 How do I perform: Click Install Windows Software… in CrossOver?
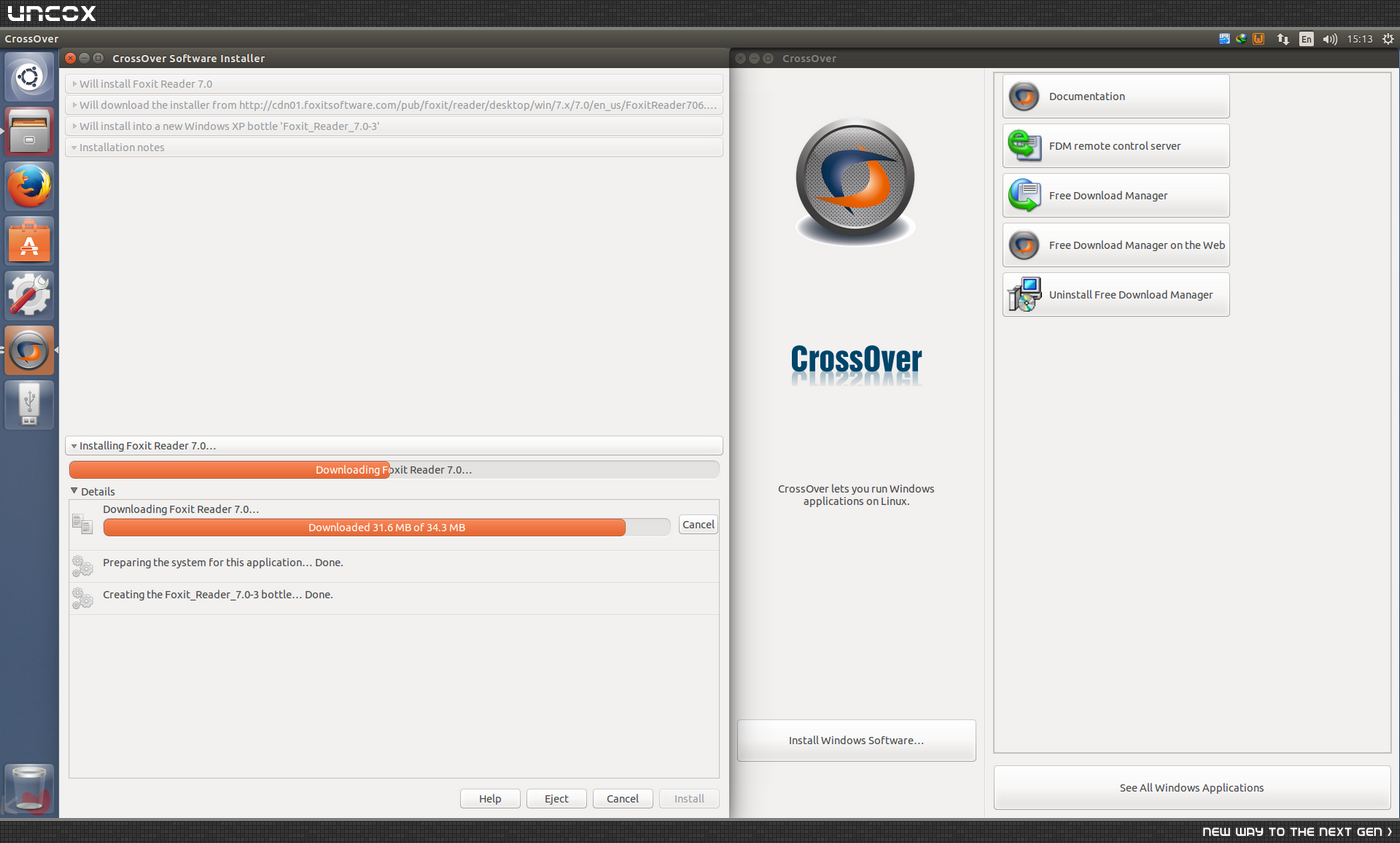click(856, 740)
